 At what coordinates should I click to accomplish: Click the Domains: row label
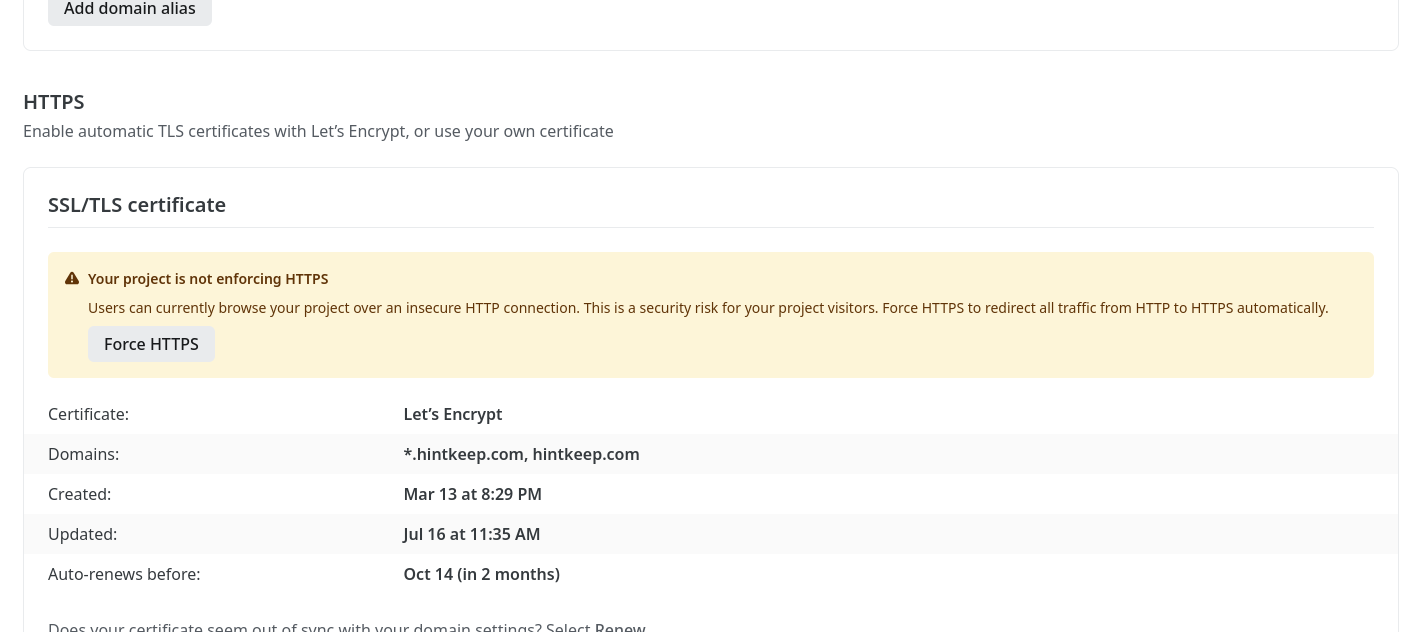click(83, 454)
